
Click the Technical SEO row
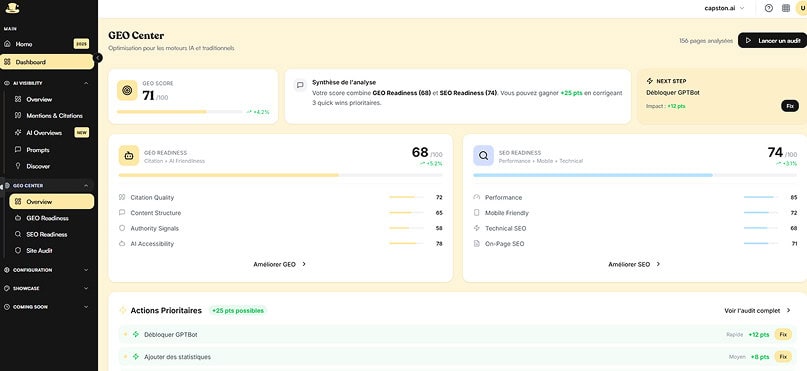click(x=635, y=228)
